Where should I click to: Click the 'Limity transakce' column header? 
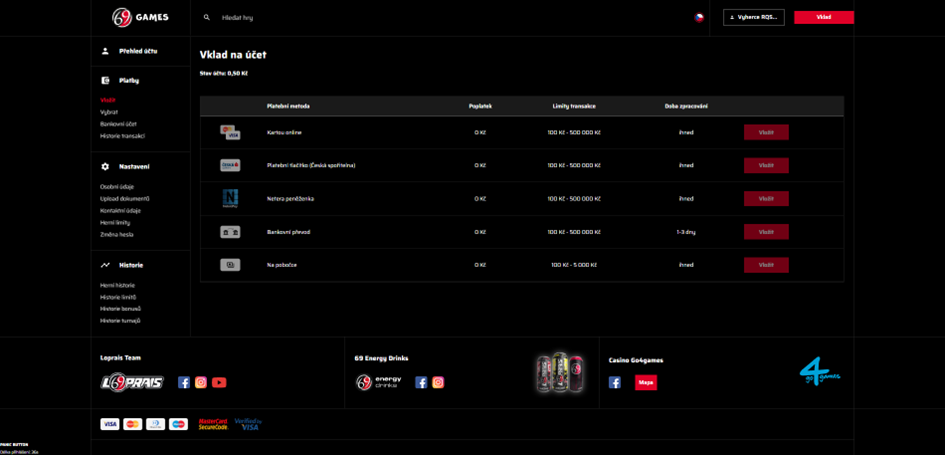tap(574, 106)
